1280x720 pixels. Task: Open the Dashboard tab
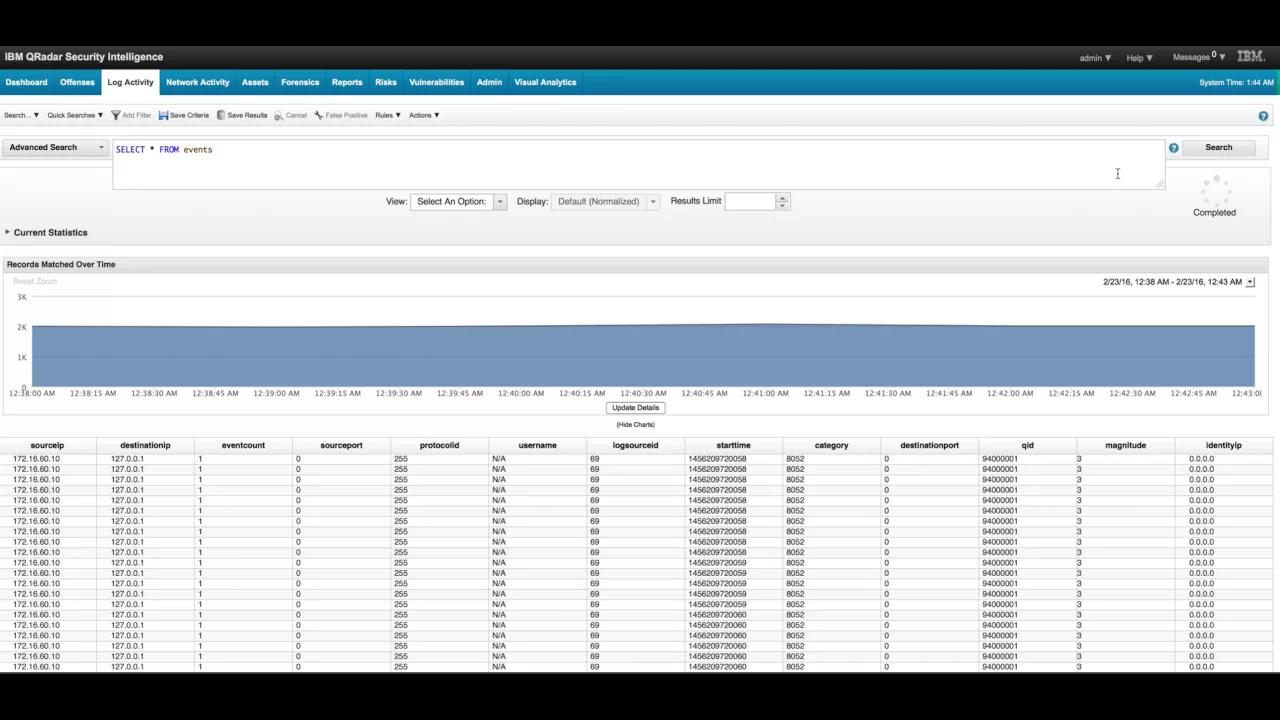point(26,82)
